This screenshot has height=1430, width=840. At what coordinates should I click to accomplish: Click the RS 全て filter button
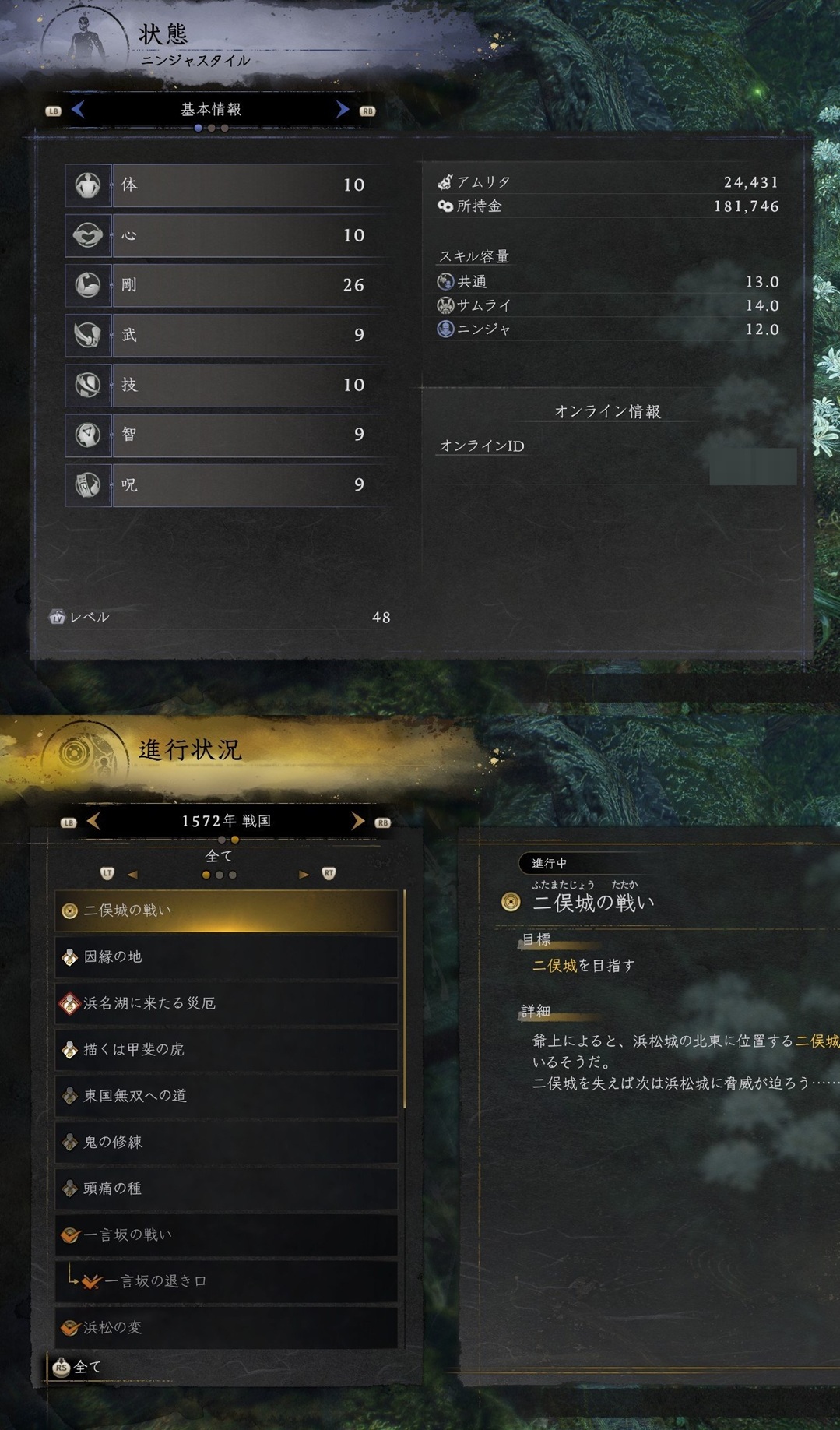(x=76, y=1367)
